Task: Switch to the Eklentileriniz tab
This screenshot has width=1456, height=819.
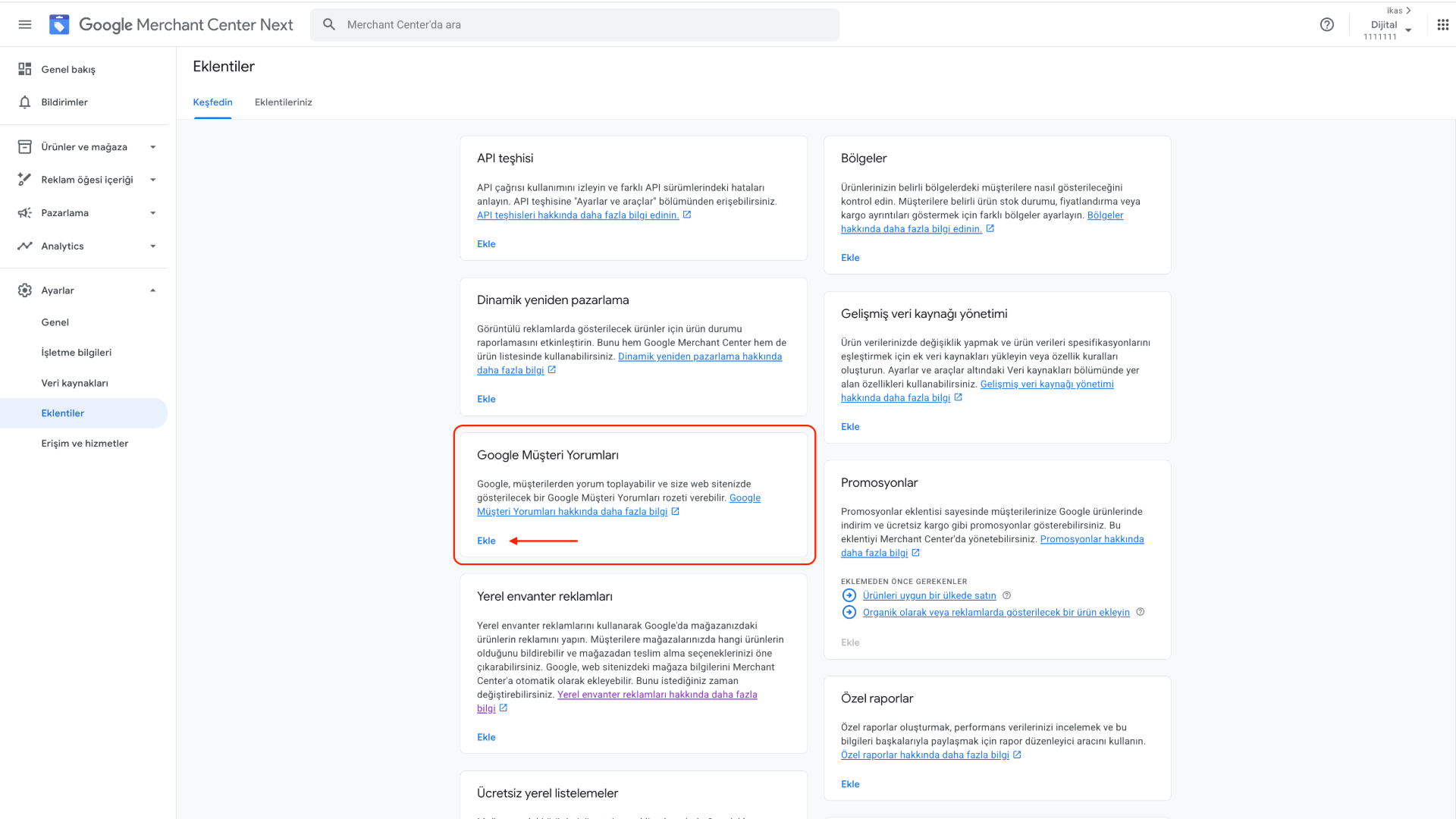Action: coord(284,102)
